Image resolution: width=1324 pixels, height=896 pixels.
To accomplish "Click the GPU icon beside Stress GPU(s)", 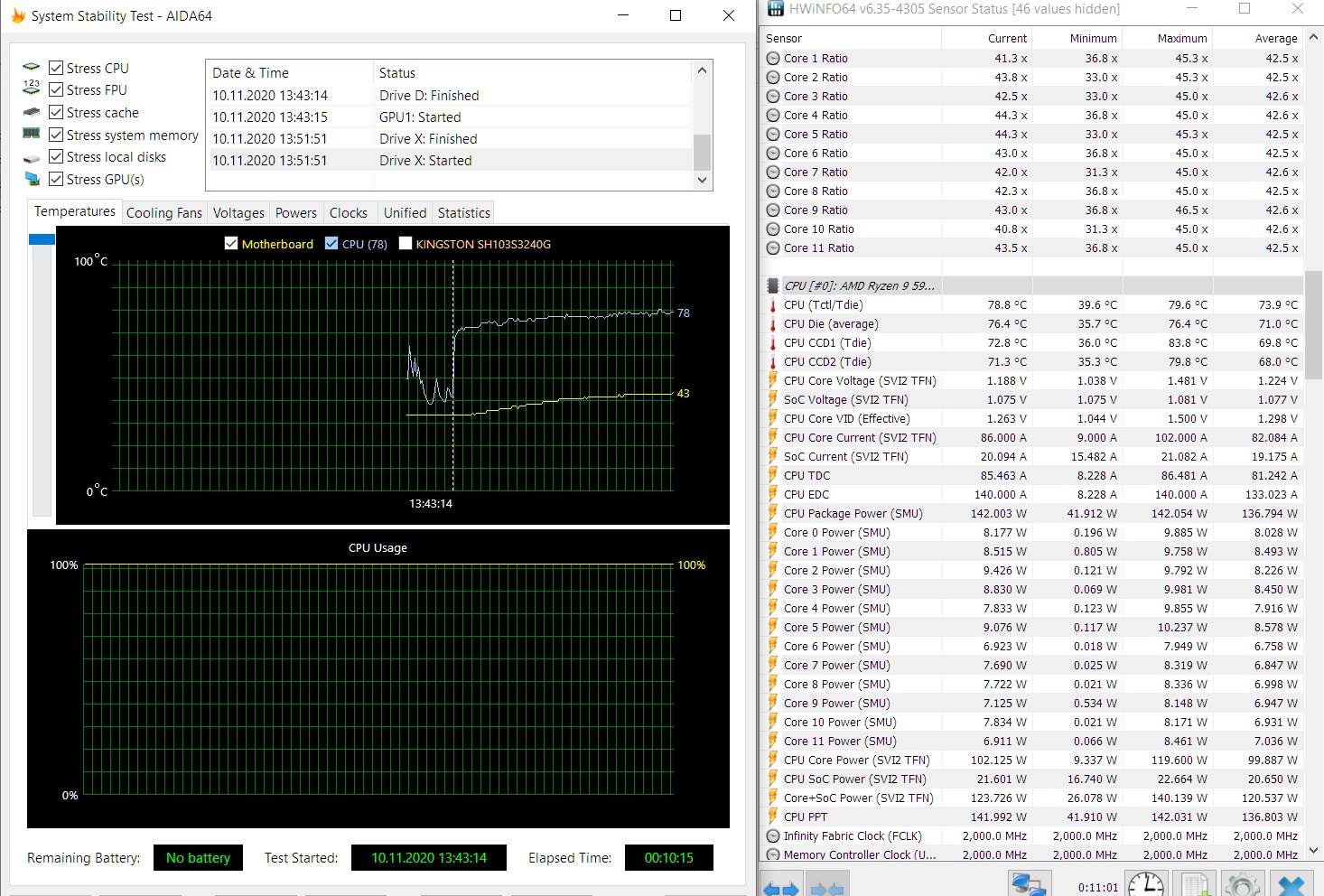I will click(x=31, y=177).
